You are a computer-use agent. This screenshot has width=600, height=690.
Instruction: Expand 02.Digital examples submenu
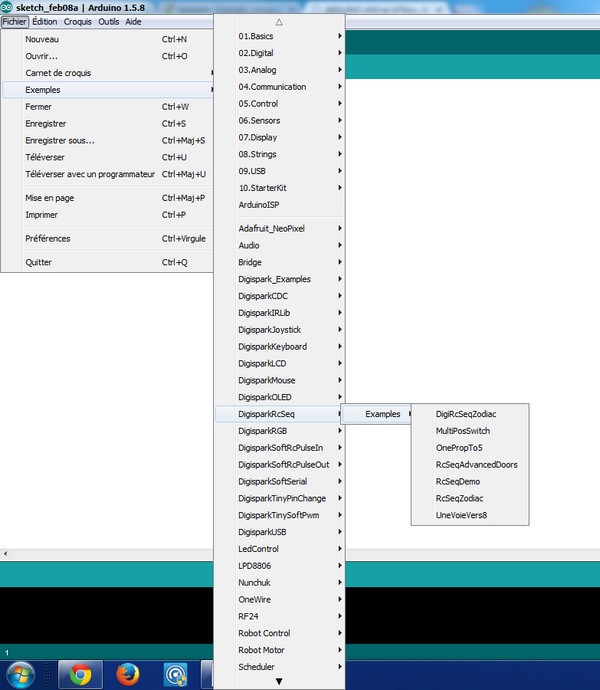pyautogui.click(x=280, y=53)
